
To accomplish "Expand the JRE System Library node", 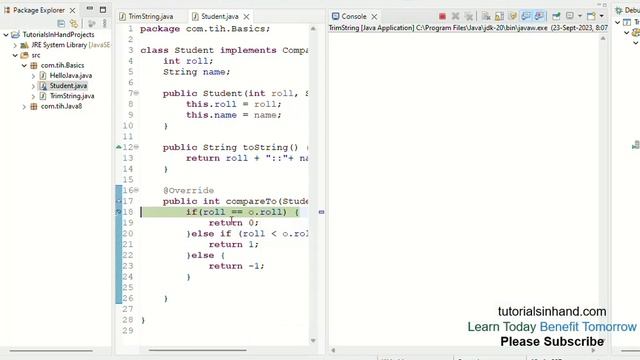I will (x=15, y=45).
